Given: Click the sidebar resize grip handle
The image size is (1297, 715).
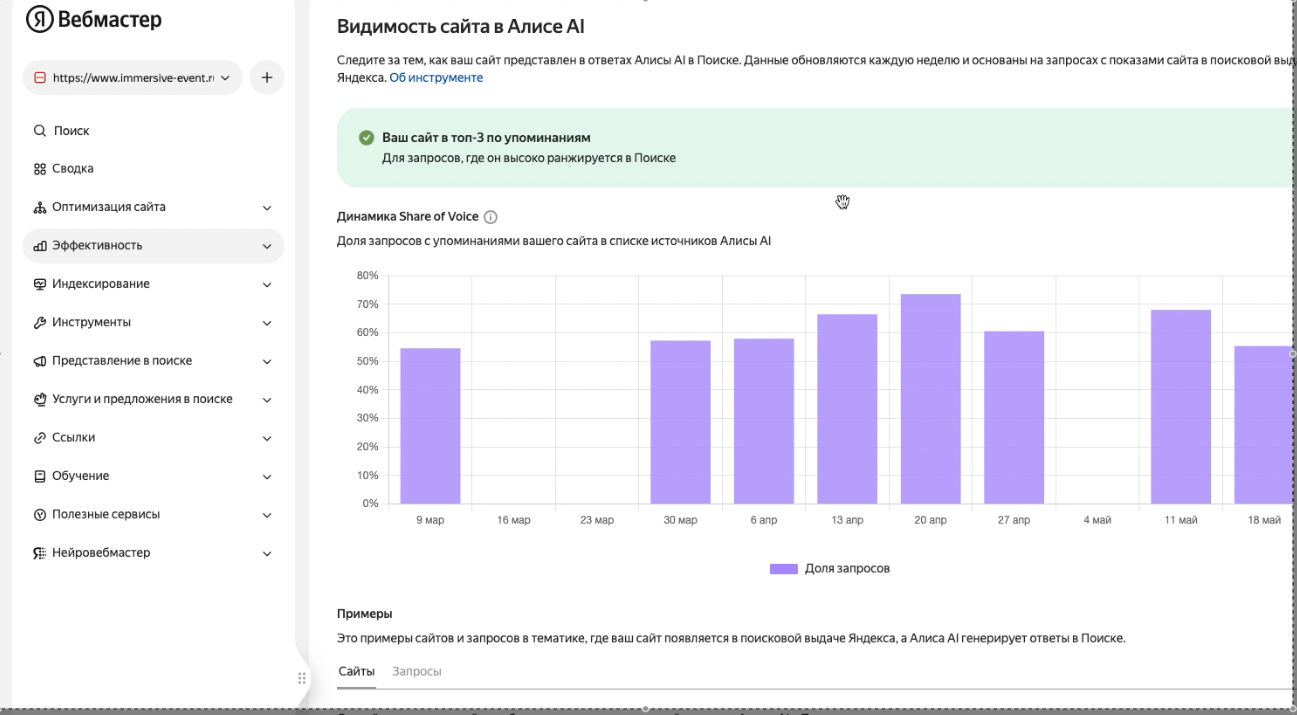Looking at the screenshot, I should 302,678.
